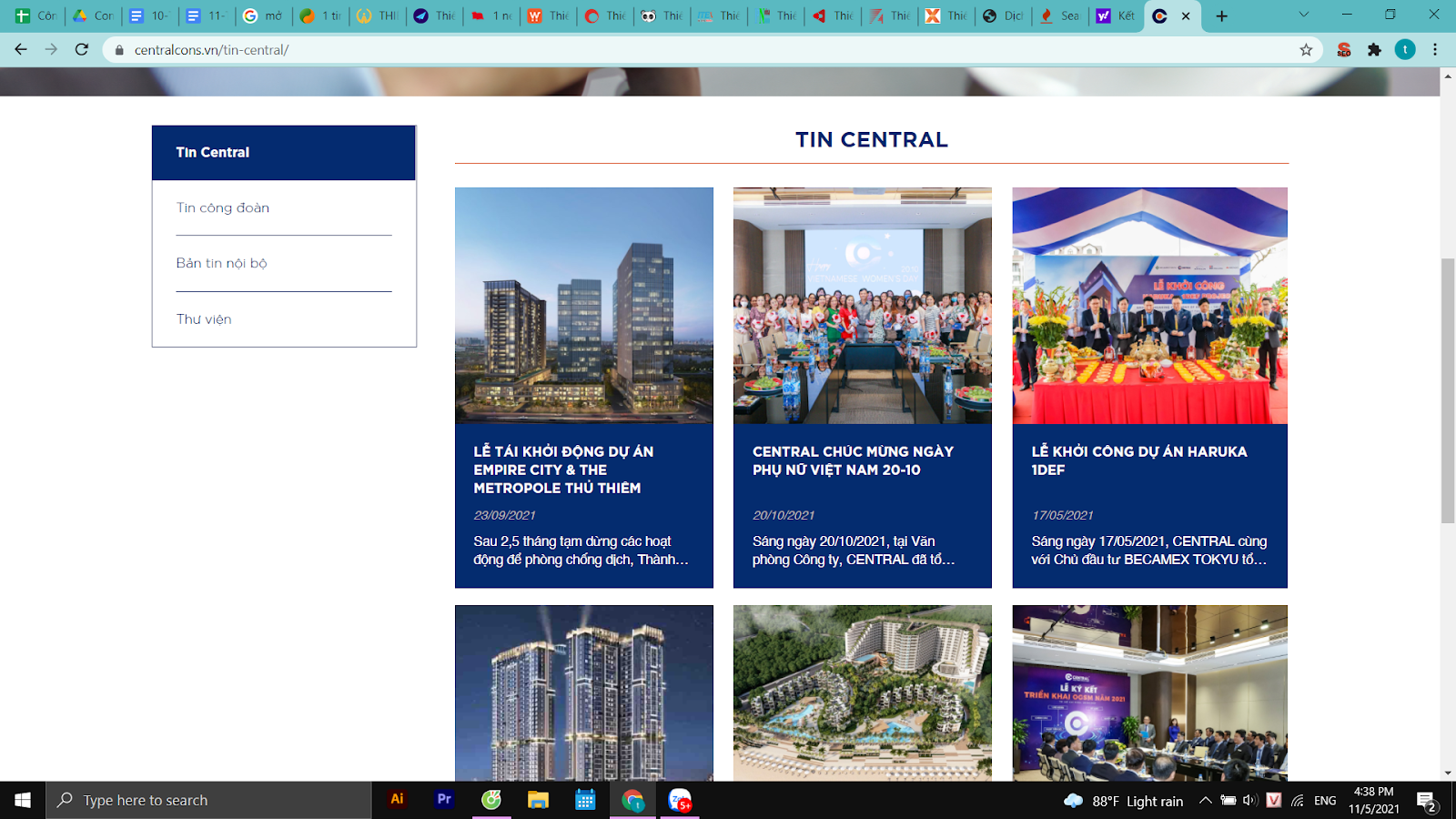Switch to the '10-' Google Docs tab
The width and height of the screenshot is (1456, 819).
(x=150, y=15)
